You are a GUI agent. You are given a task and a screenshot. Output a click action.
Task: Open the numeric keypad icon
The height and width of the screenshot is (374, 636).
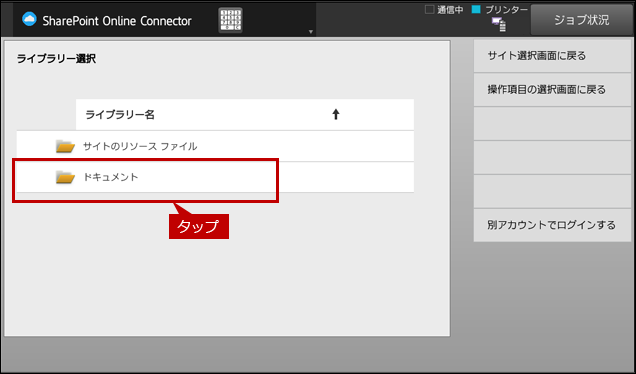(230, 20)
